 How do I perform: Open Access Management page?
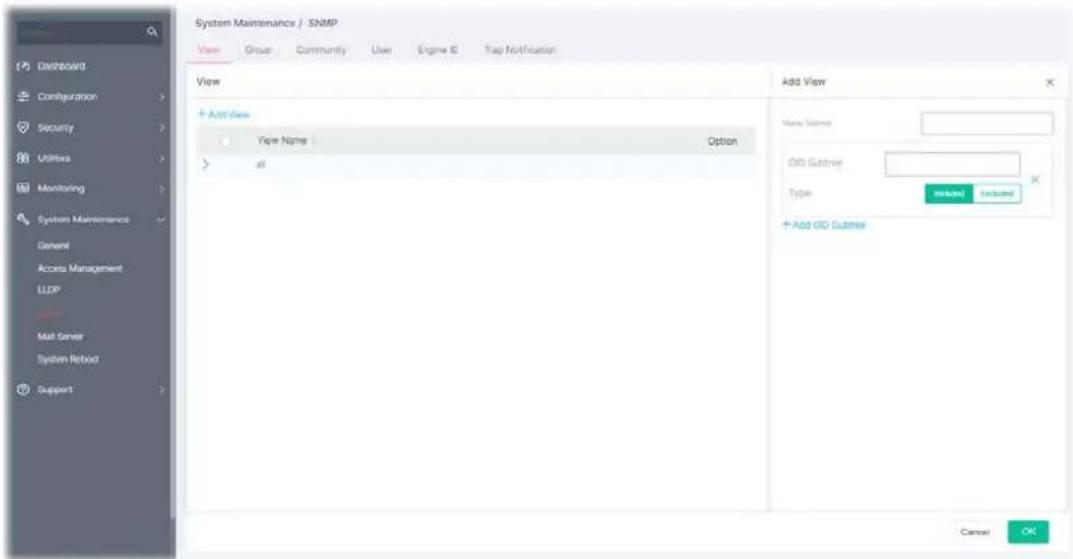80,268
